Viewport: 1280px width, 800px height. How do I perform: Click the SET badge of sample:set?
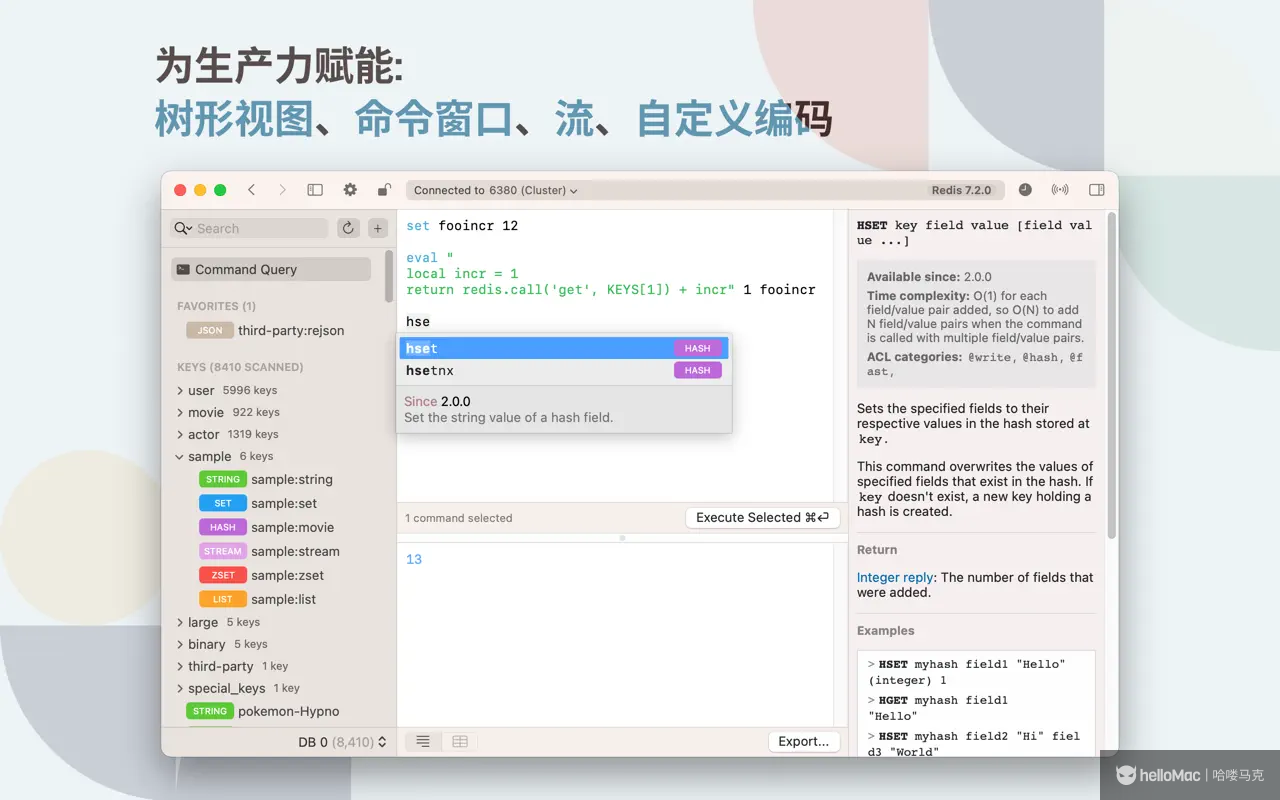223,503
